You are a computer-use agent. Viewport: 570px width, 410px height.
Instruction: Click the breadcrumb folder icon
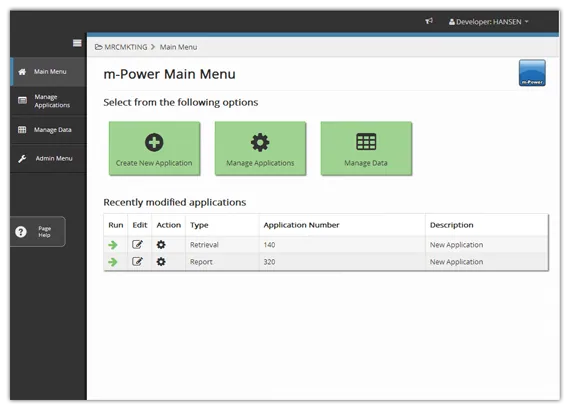(x=99, y=47)
